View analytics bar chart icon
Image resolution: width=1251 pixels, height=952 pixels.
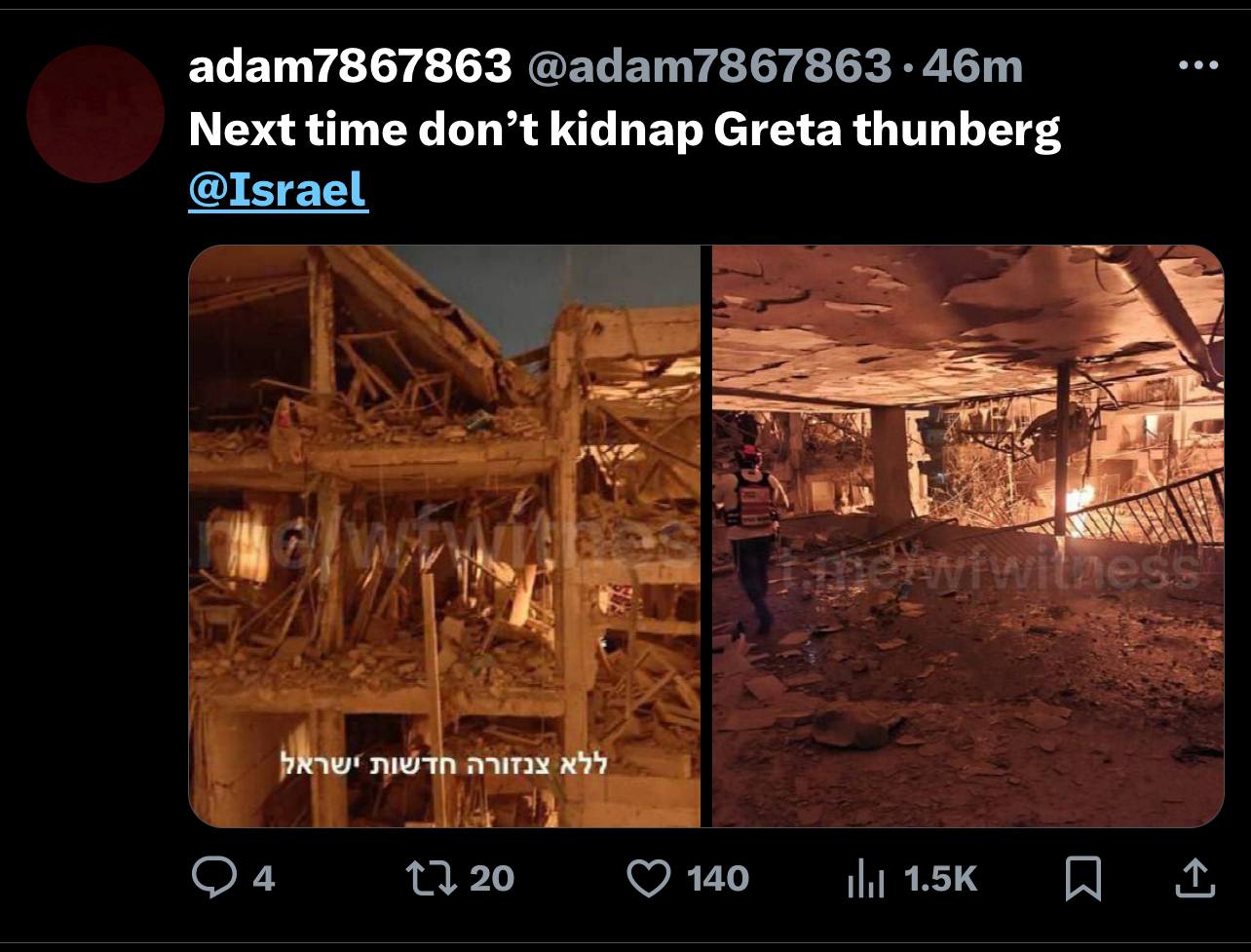(x=865, y=878)
